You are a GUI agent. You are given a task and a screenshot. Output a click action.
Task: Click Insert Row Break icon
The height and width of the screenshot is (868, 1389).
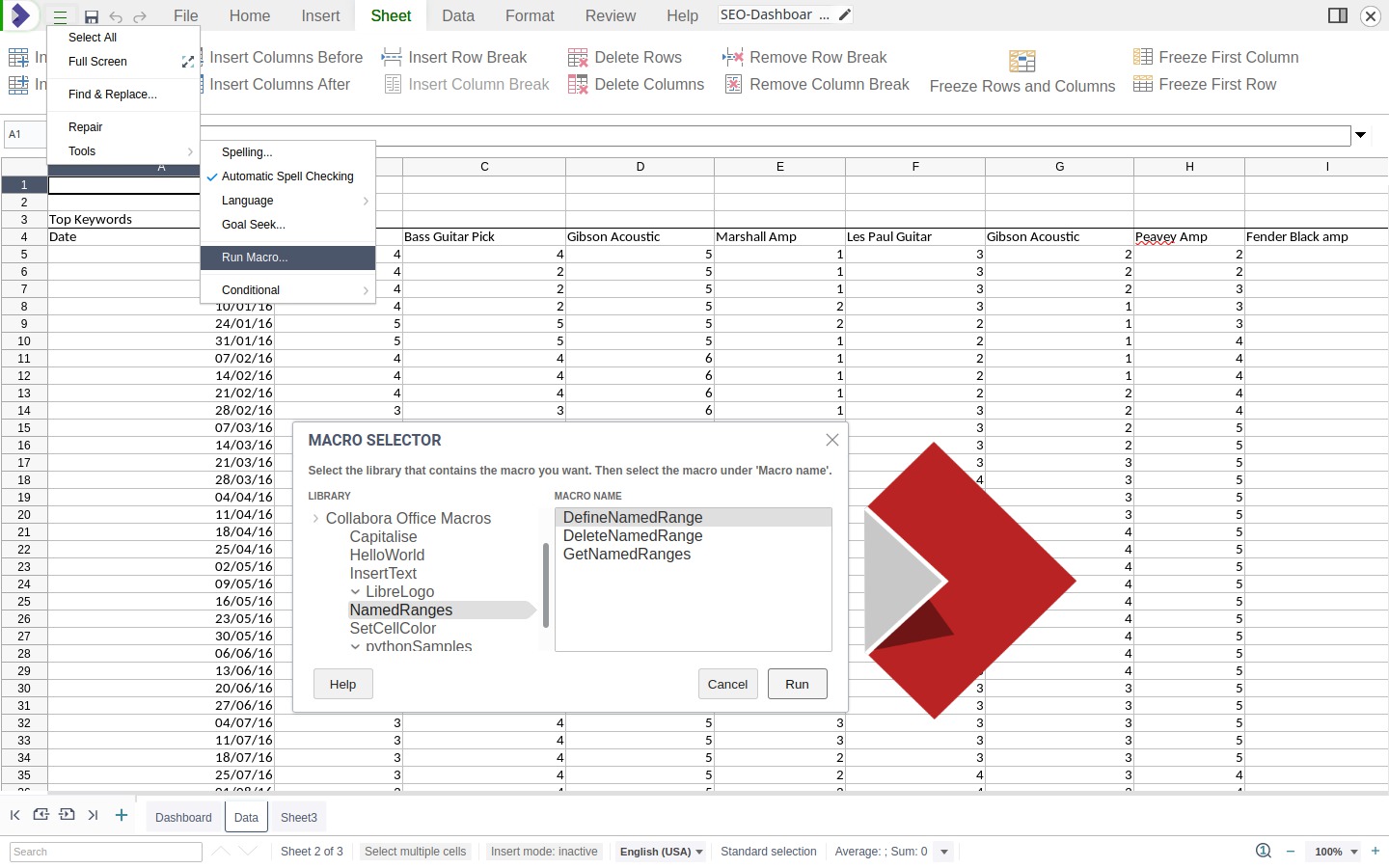pyautogui.click(x=392, y=58)
